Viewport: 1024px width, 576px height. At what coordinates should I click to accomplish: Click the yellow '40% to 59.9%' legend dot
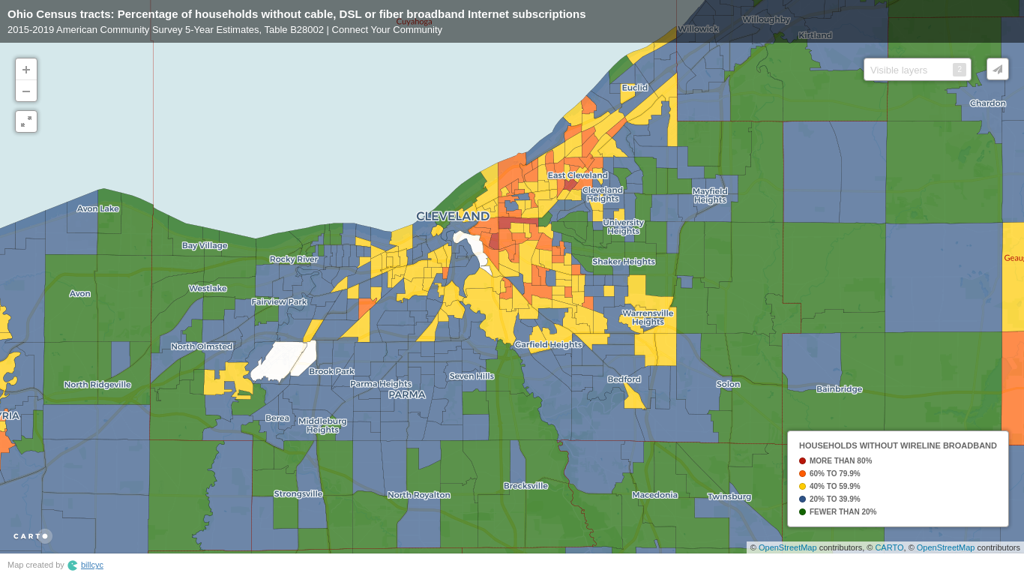click(802, 487)
